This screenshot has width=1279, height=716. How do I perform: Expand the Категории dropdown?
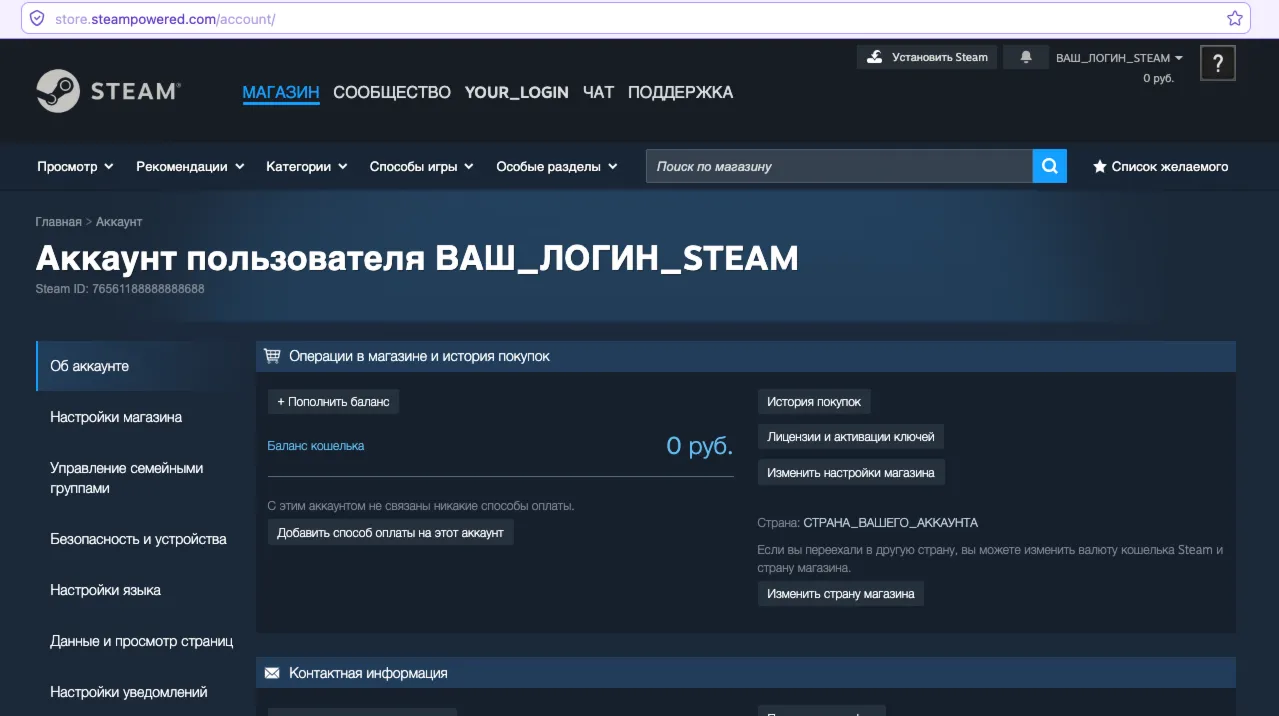coord(307,166)
